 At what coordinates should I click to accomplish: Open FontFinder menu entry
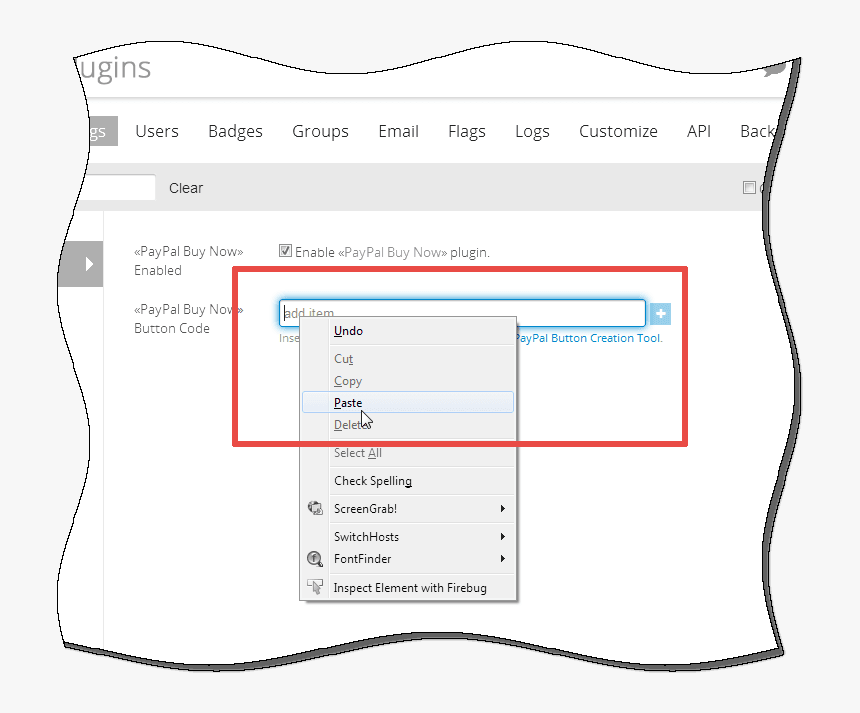(x=408, y=558)
